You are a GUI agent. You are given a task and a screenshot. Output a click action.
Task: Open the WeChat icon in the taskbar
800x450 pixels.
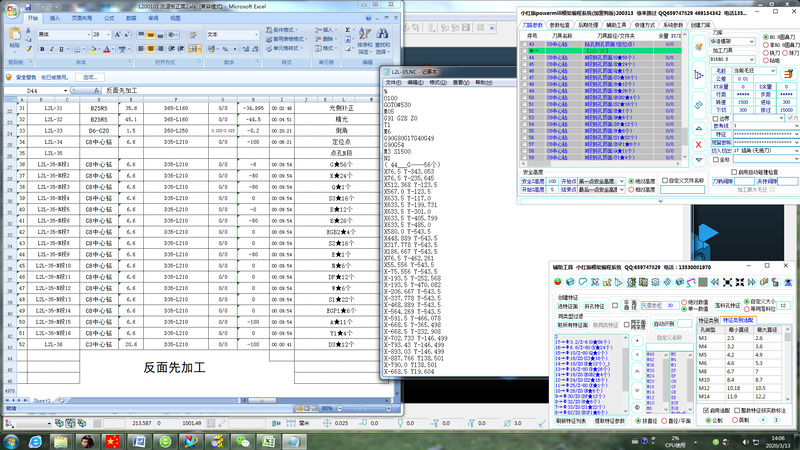[x=242, y=442]
